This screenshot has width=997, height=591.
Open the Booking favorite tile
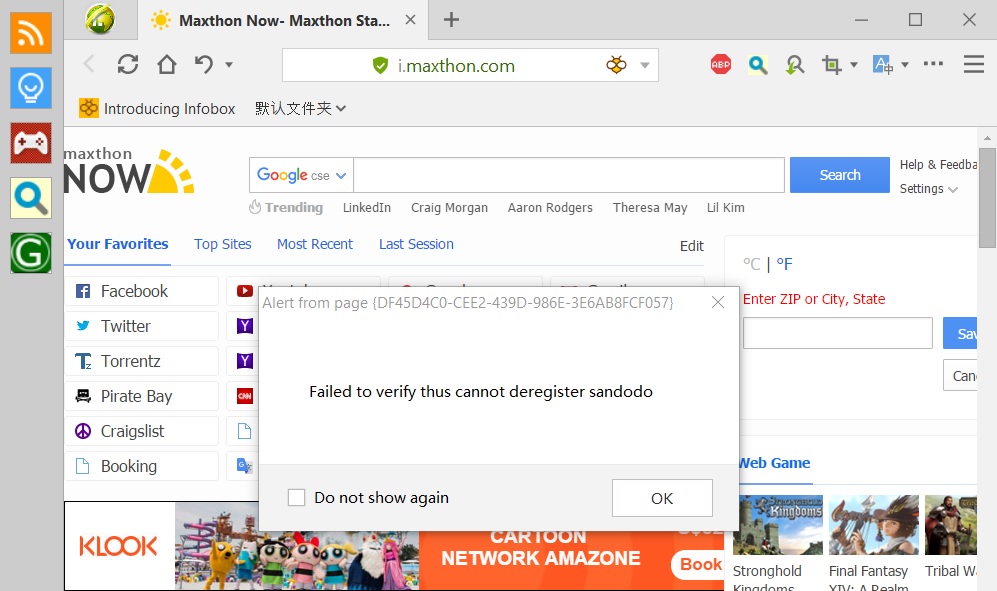142,466
